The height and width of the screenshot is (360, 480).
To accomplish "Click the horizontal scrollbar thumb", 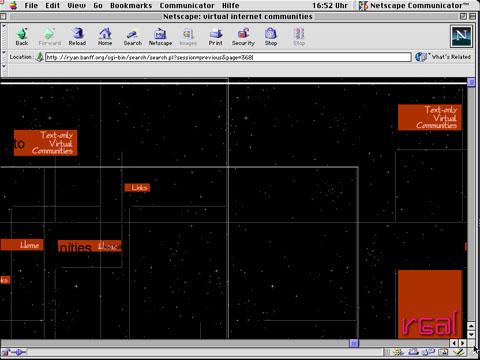I will tap(354, 343).
